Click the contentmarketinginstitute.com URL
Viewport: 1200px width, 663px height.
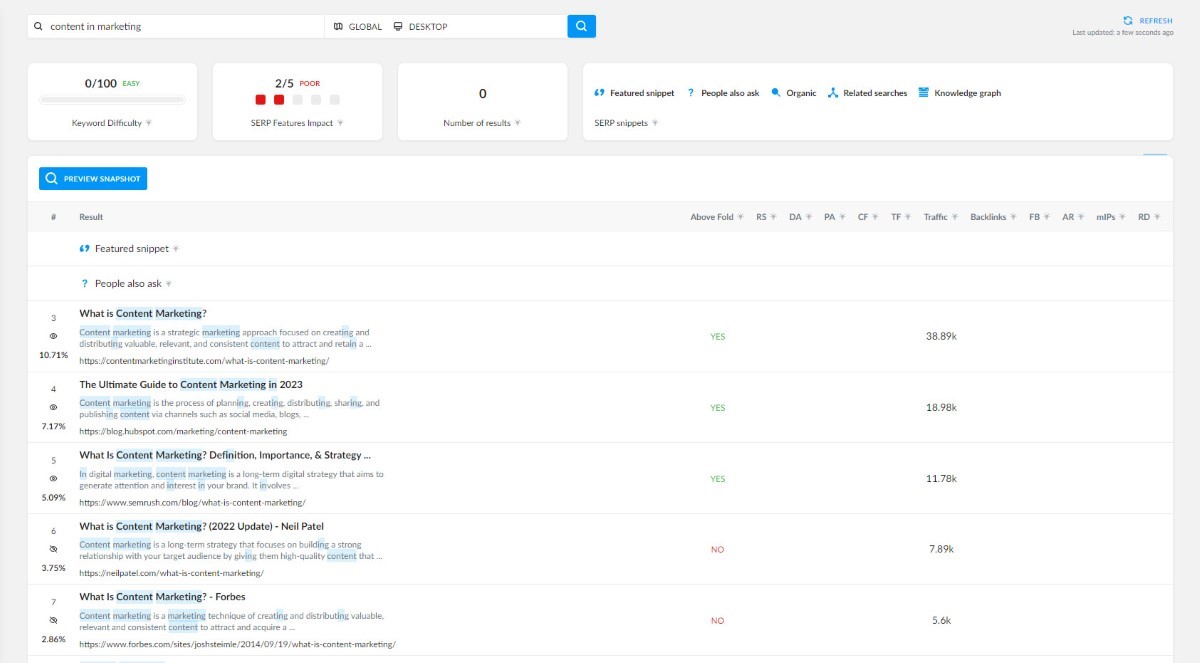pos(204,361)
